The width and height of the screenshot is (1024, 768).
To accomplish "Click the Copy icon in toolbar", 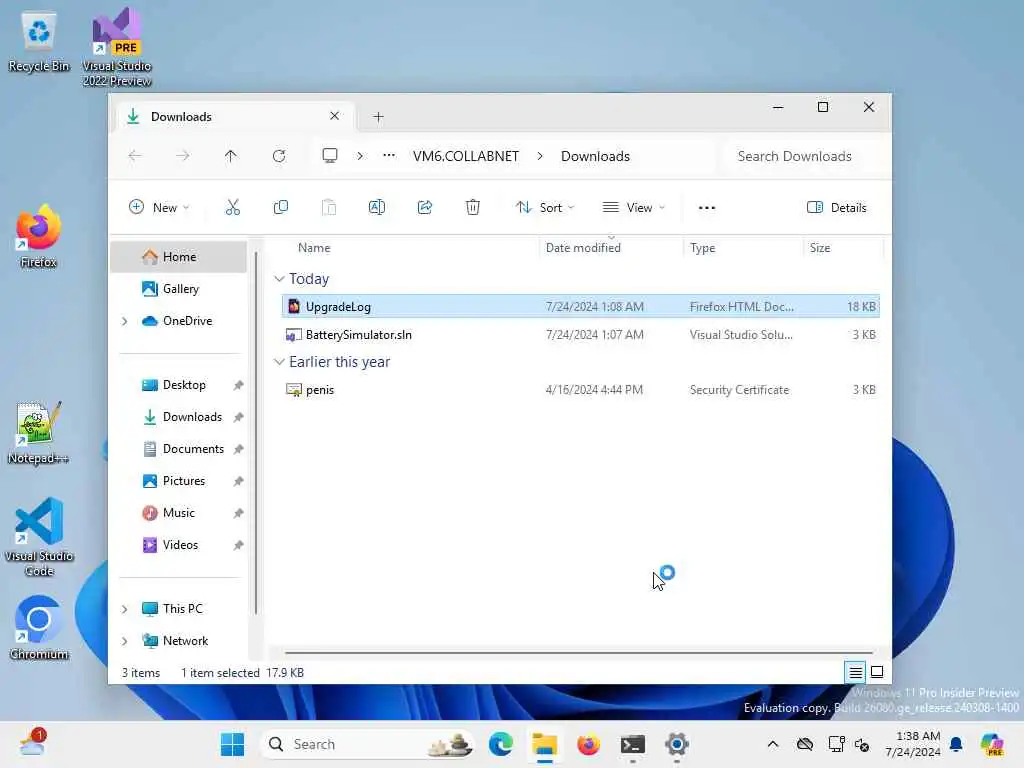I will click(281, 208).
